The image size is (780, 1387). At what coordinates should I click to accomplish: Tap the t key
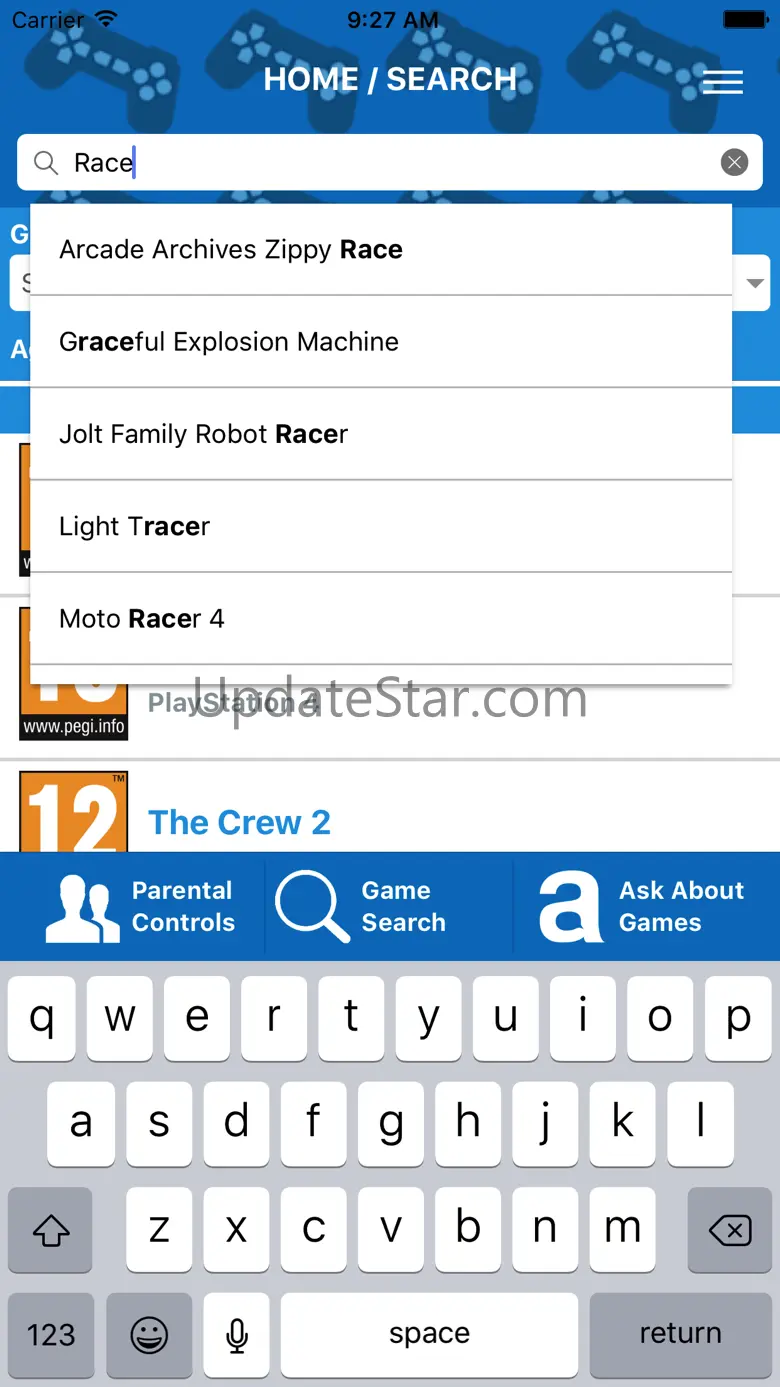351,1018
